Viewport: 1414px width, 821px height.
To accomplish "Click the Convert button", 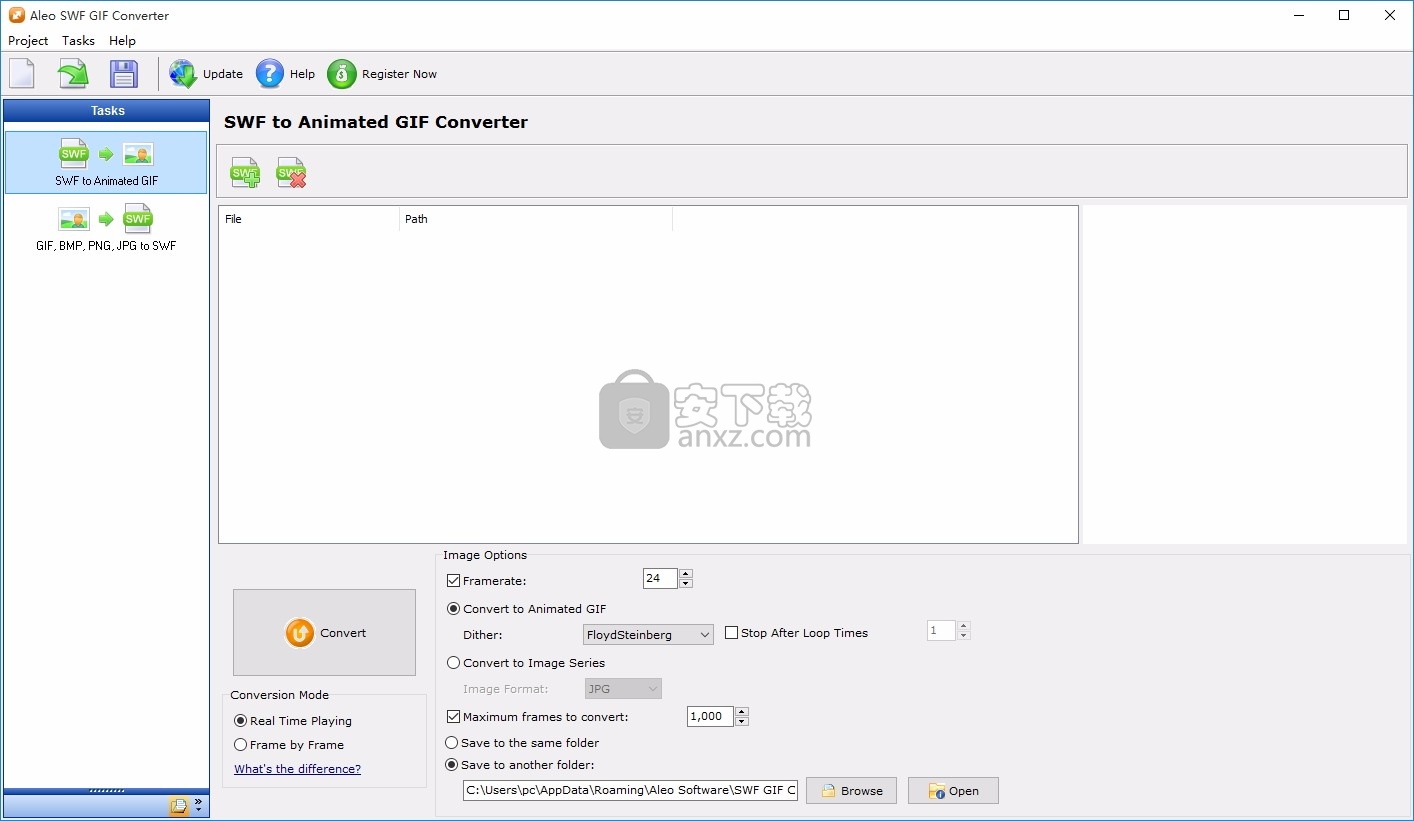I will click(x=324, y=633).
